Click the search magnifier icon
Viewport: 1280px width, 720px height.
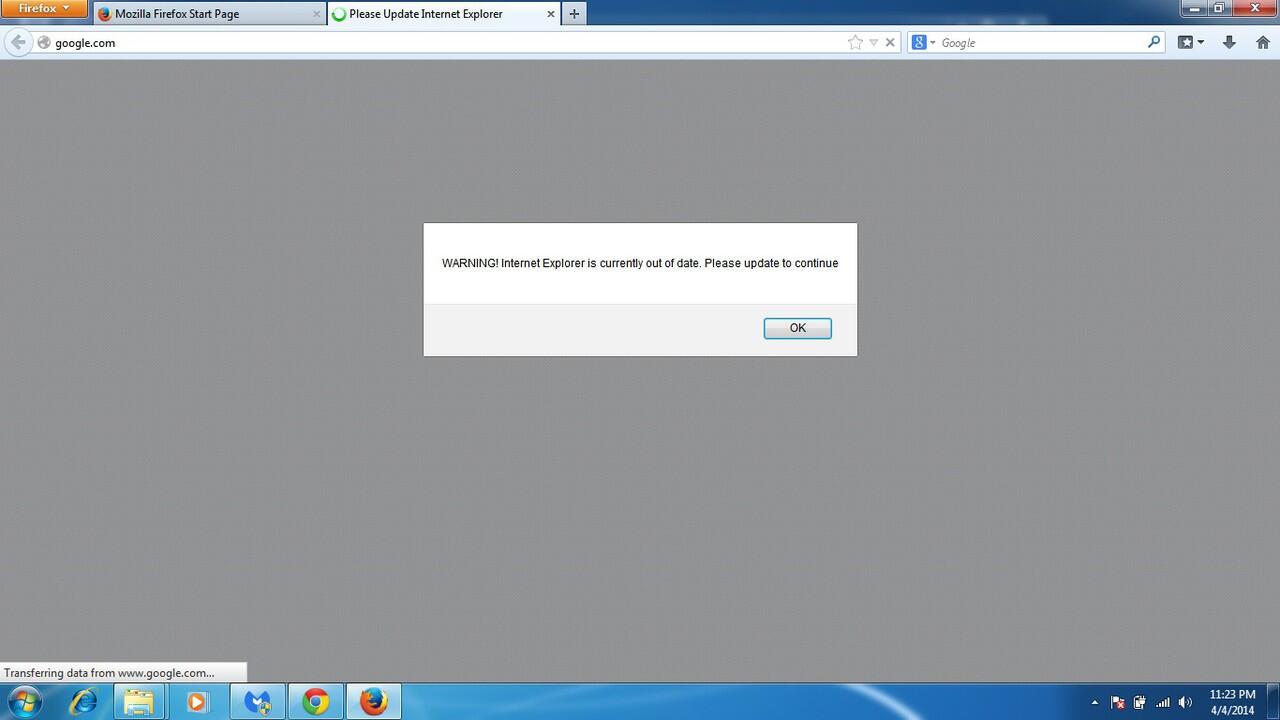[1154, 42]
